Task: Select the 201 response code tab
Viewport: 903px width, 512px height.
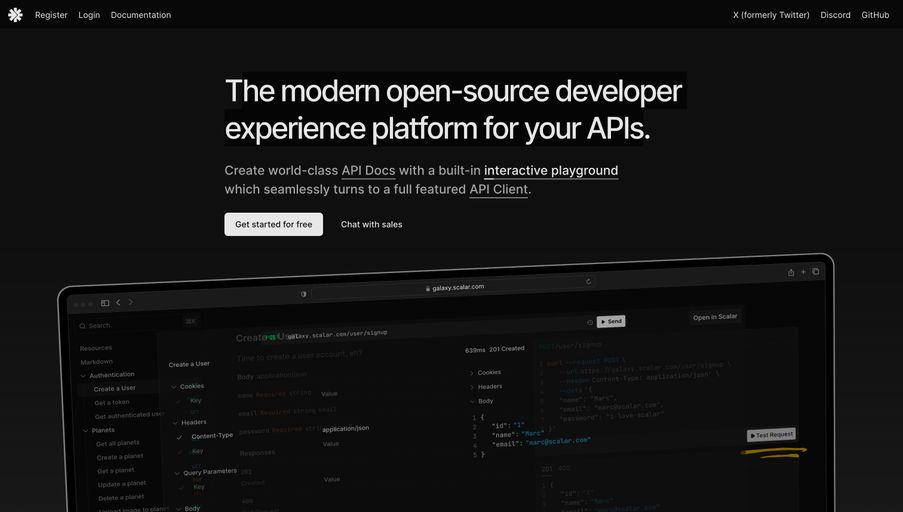Action: pos(546,468)
